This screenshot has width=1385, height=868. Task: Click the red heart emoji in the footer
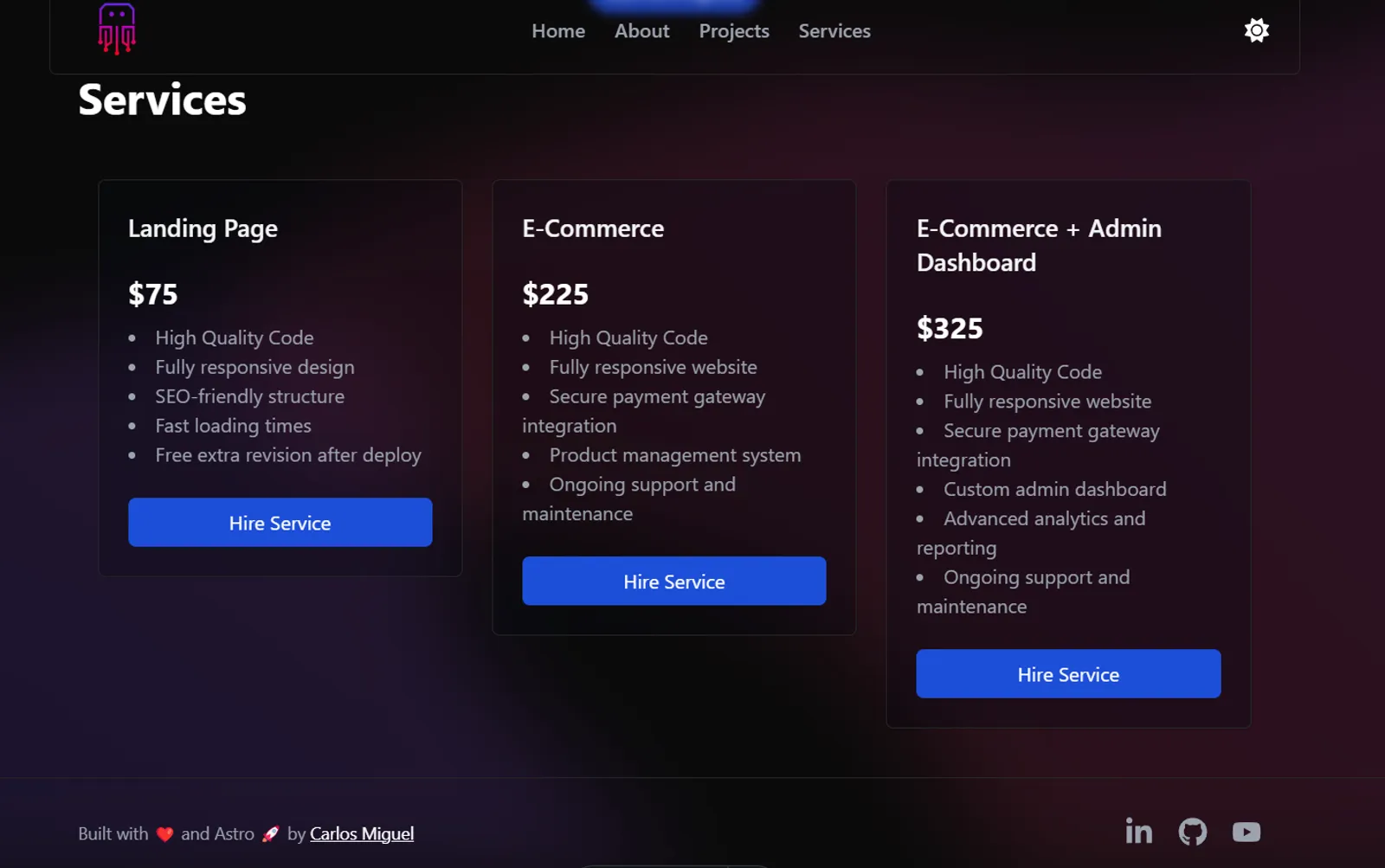[164, 834]
